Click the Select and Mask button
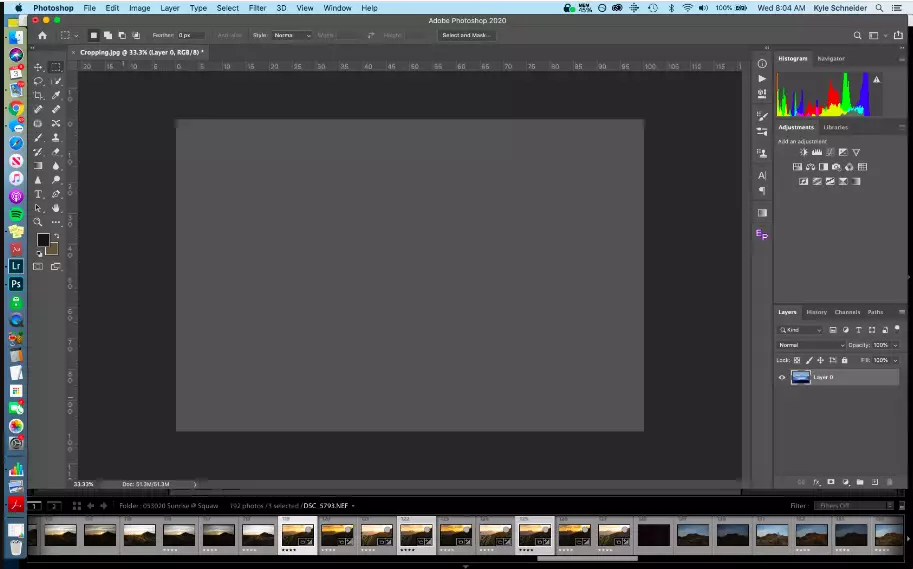 tap(464, 35)
